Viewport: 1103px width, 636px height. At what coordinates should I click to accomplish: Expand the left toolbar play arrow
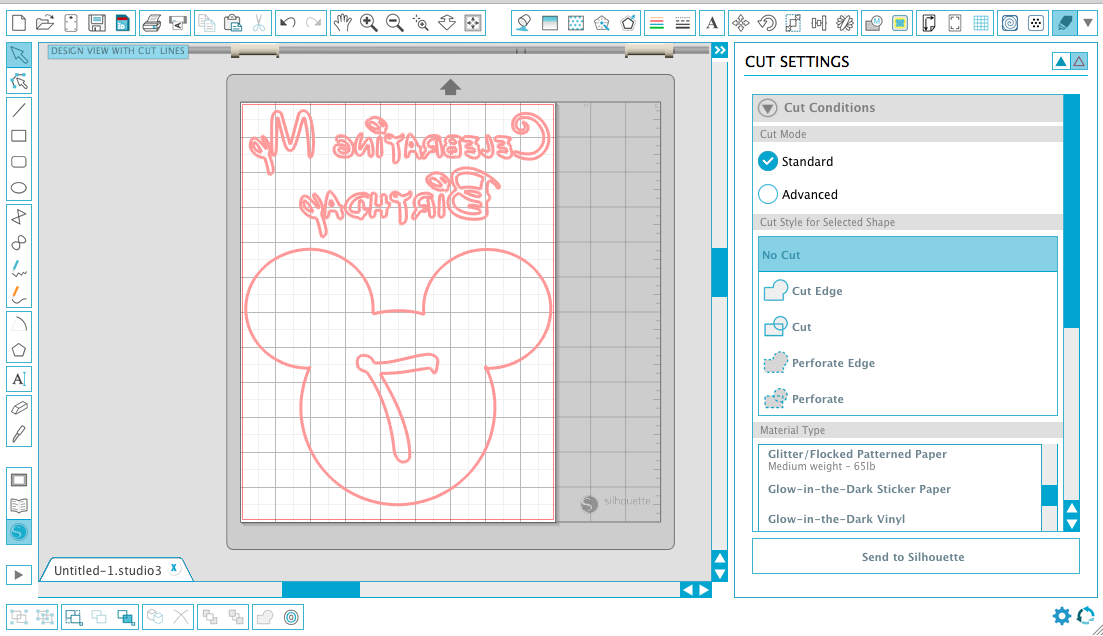[x=19, y=575]
